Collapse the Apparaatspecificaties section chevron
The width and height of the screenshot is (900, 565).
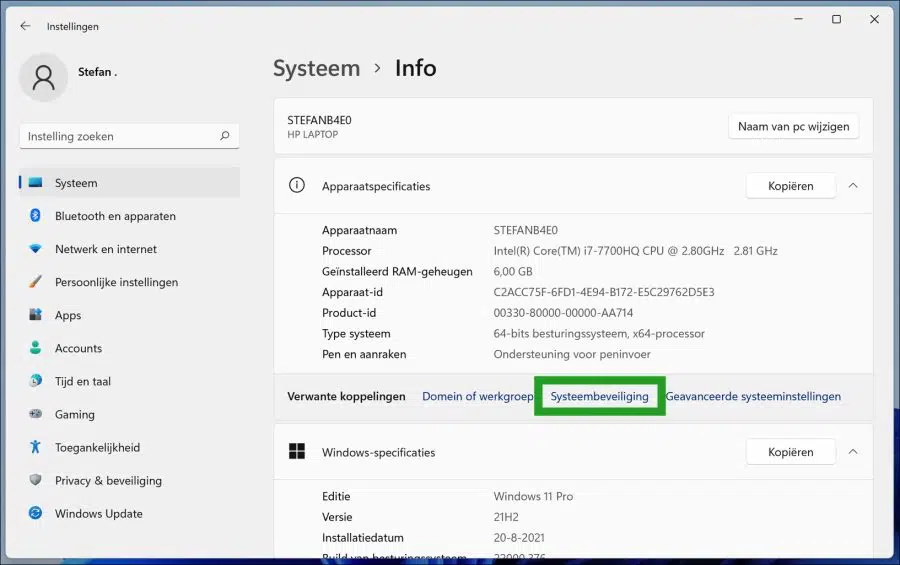[853, 185]
